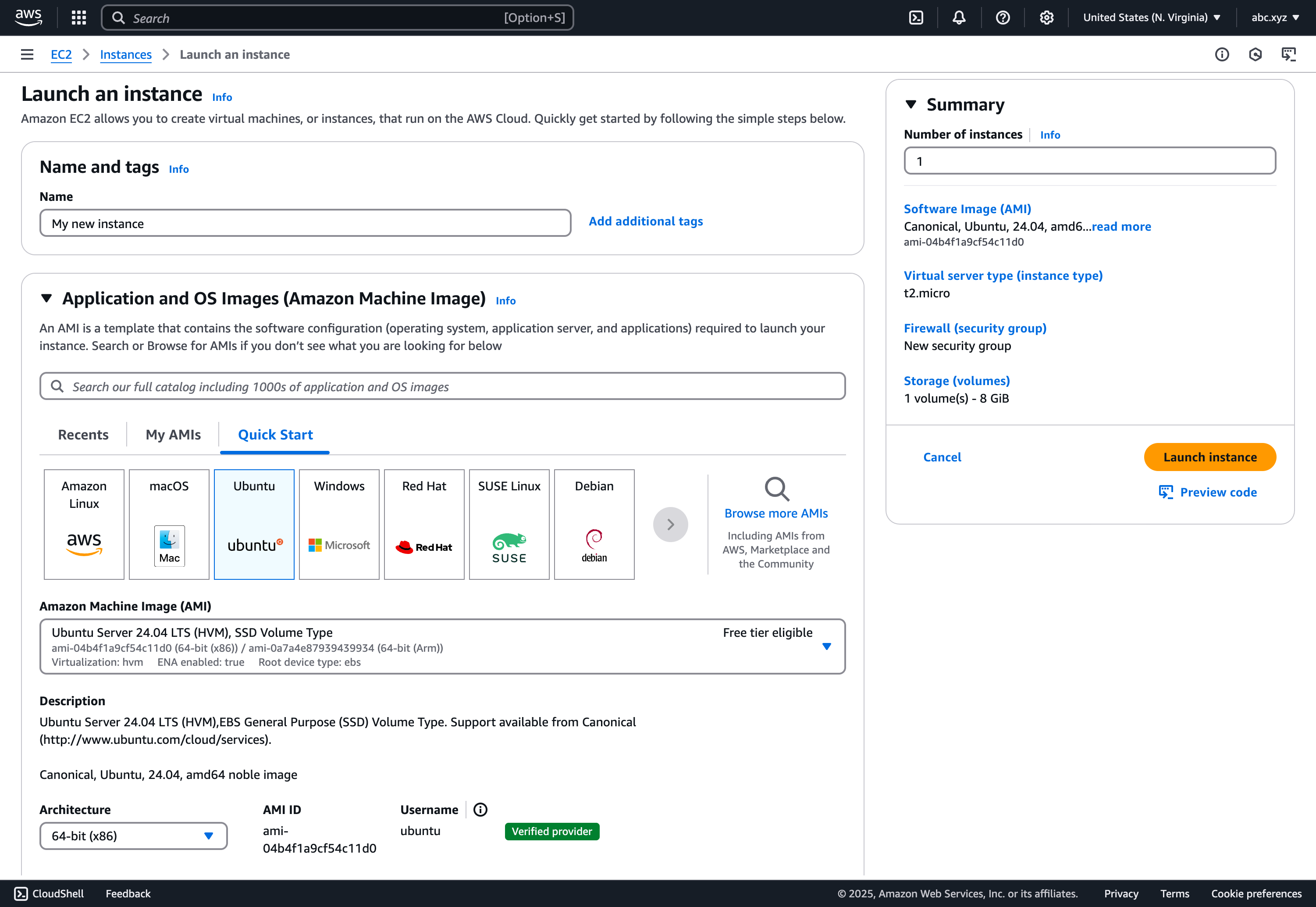This screenshot has width=1316, height=907.
Task: Select the Quick Start tab
Action: click(276, 434)
